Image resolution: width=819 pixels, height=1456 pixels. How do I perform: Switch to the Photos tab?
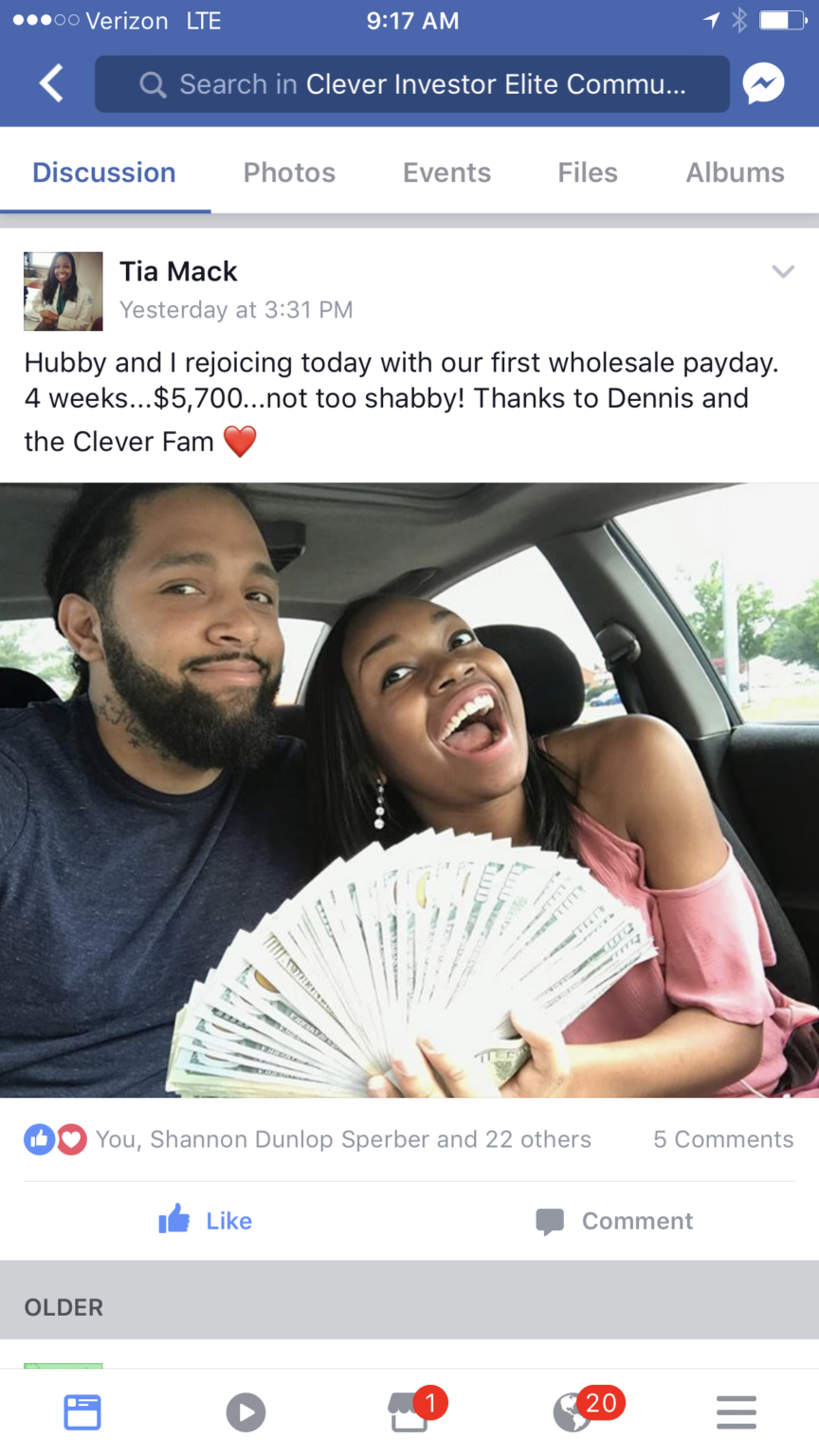[289, 173]
